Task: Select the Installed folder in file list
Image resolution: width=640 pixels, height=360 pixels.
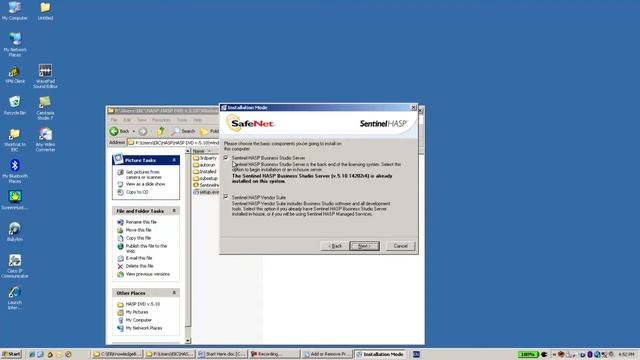Action: (x=205, y=172)
